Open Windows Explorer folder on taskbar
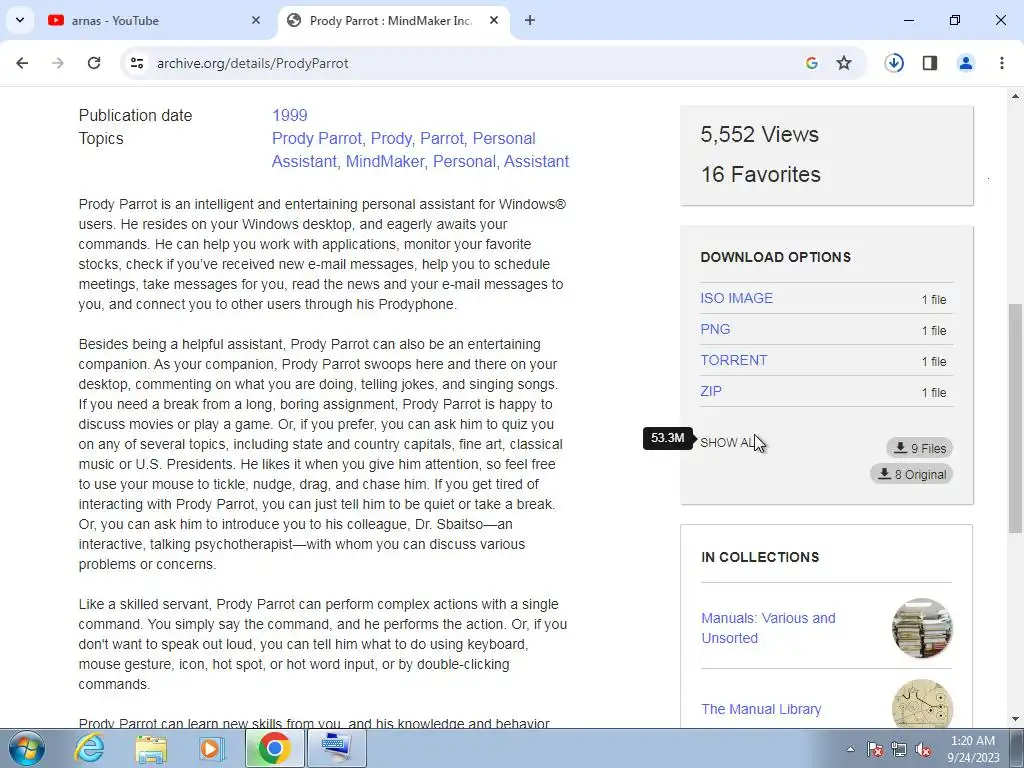This screenshot has height=768, width=1024. tap(151, 748)
